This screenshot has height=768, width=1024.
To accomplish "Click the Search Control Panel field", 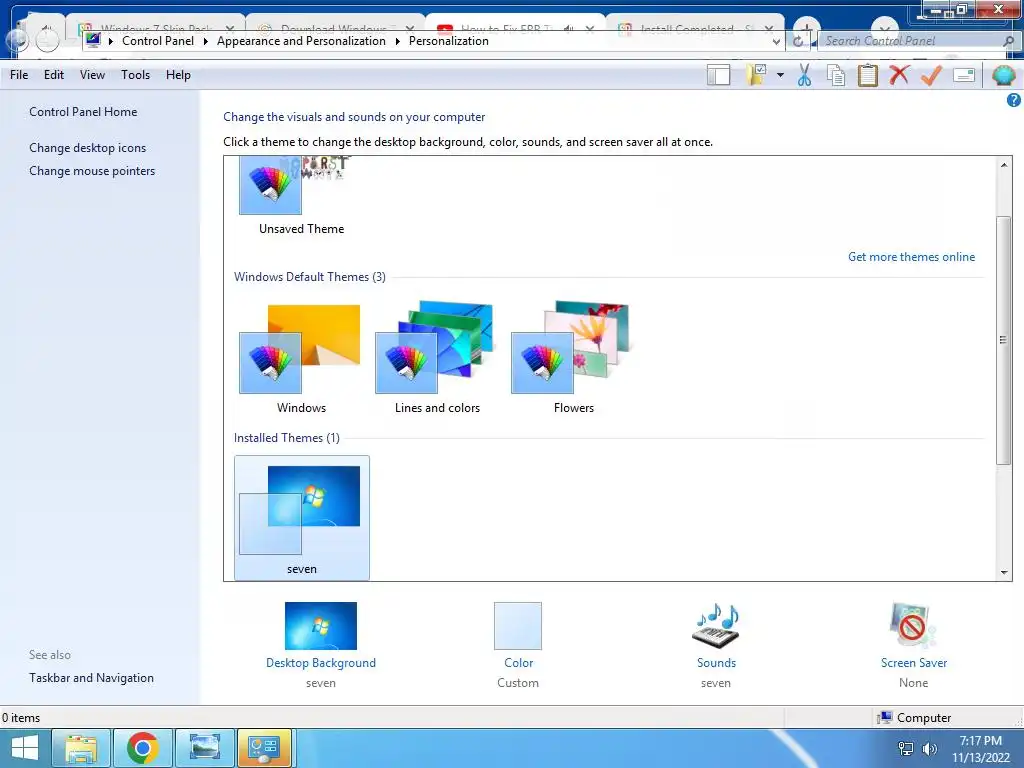I will (x=911, y=40).
